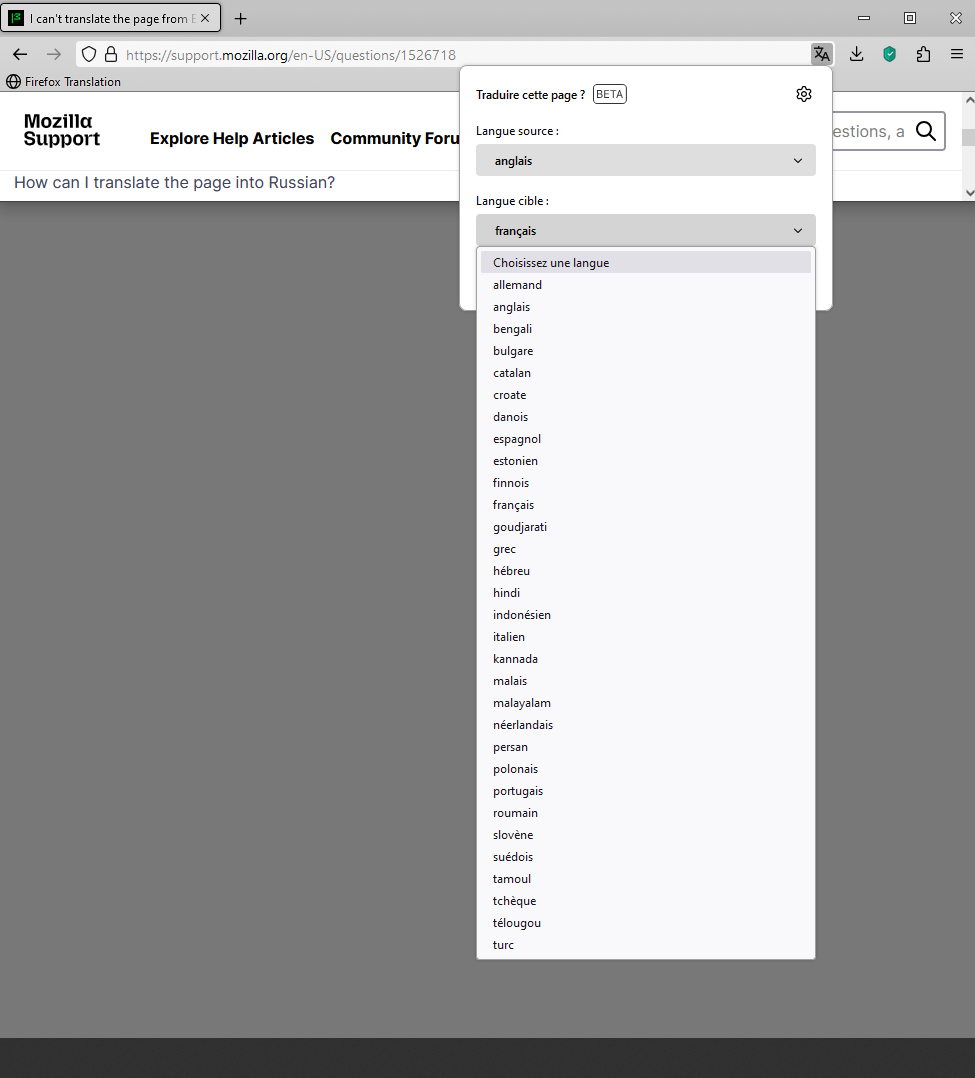Open Community Forums navigation item
This screenshot has height=1078, width=975.
pos(395,138)
